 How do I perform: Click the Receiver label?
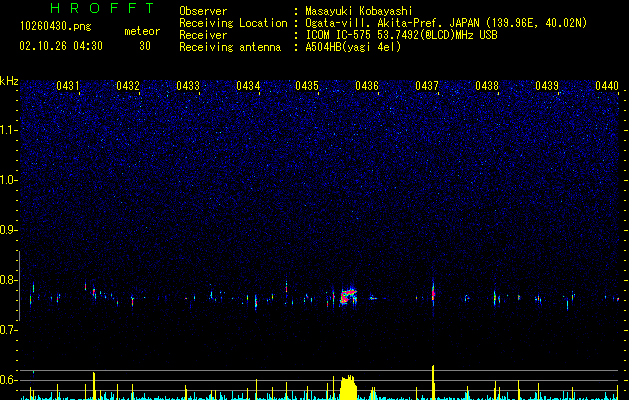point(203,35)
